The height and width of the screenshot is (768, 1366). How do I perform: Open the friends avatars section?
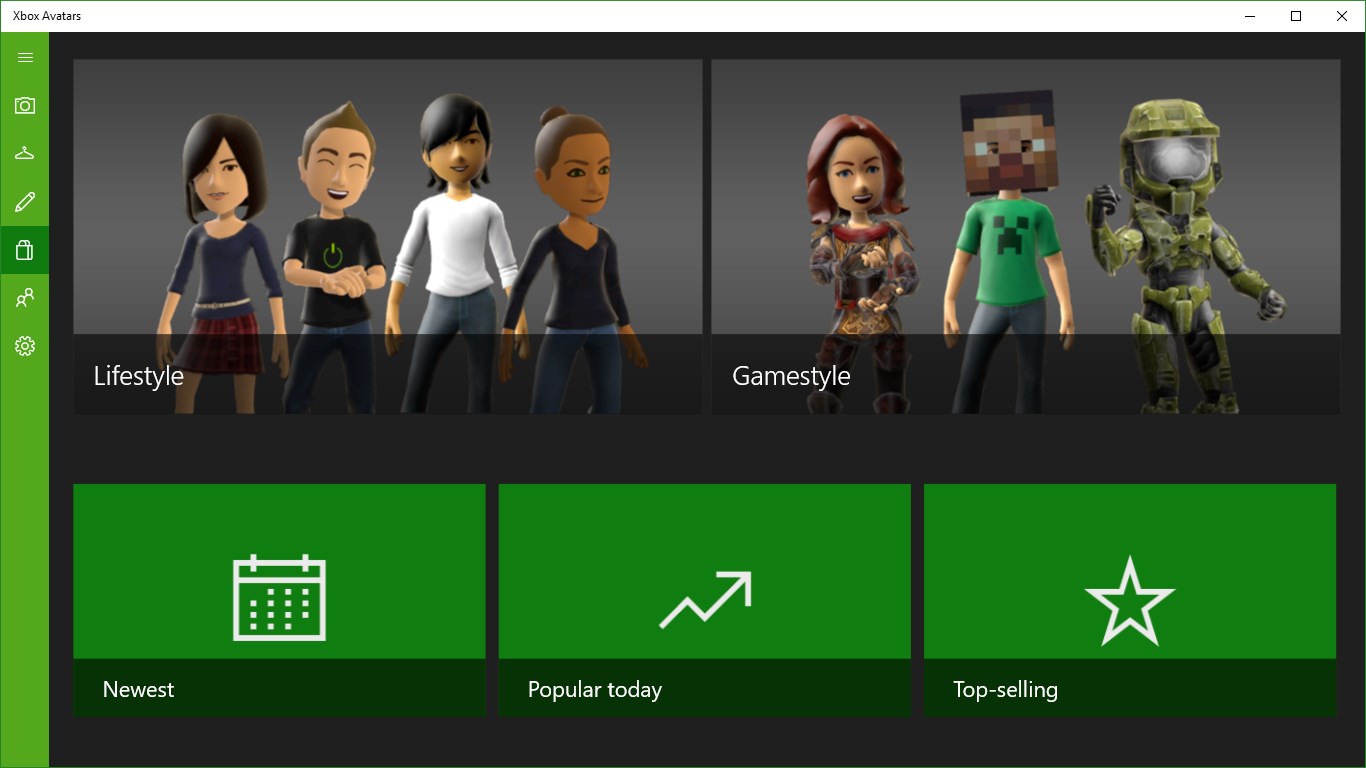pos(25,298)
